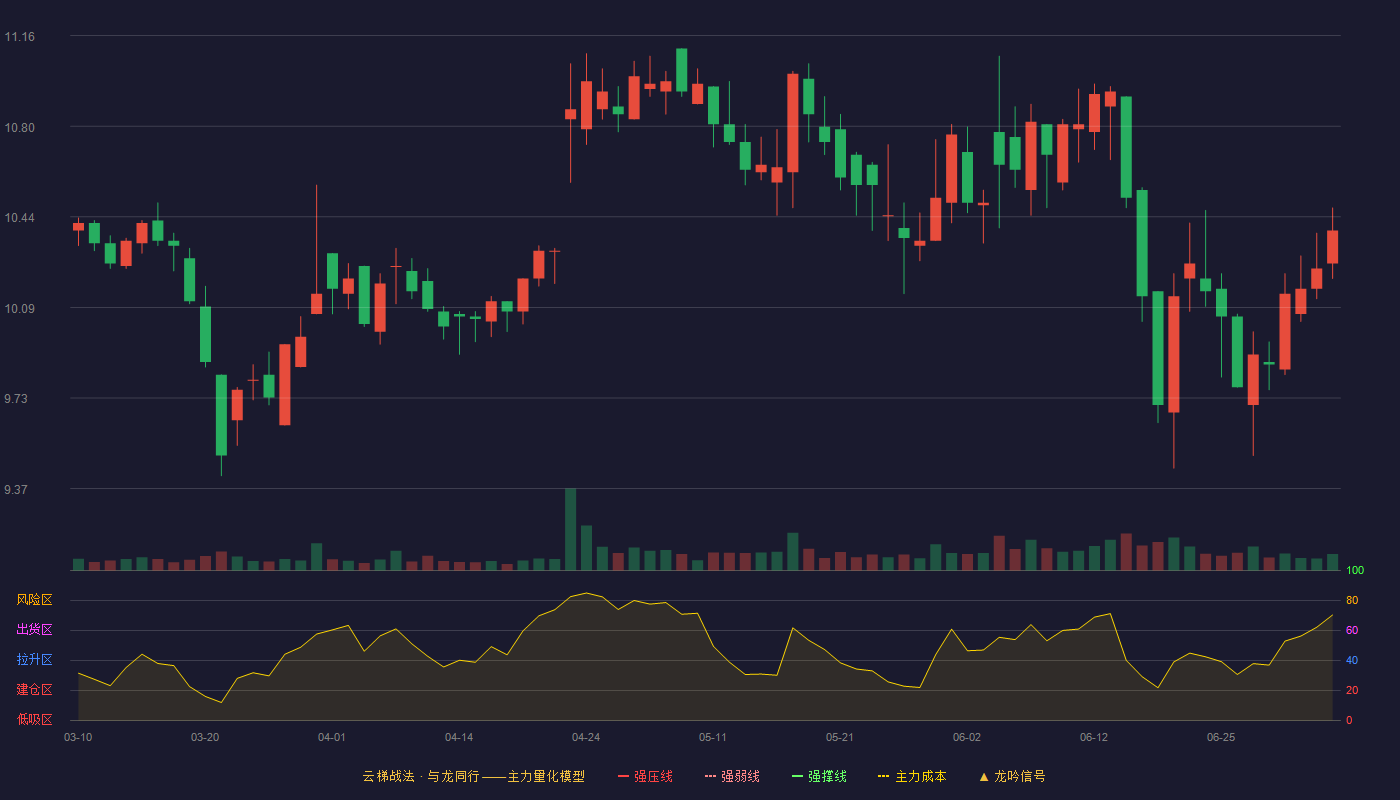Image resolution: width=1400 pixels, height=800 pixels.
Task: Toggle the 主力成本 legend item
Action: [x=912, y=776]
